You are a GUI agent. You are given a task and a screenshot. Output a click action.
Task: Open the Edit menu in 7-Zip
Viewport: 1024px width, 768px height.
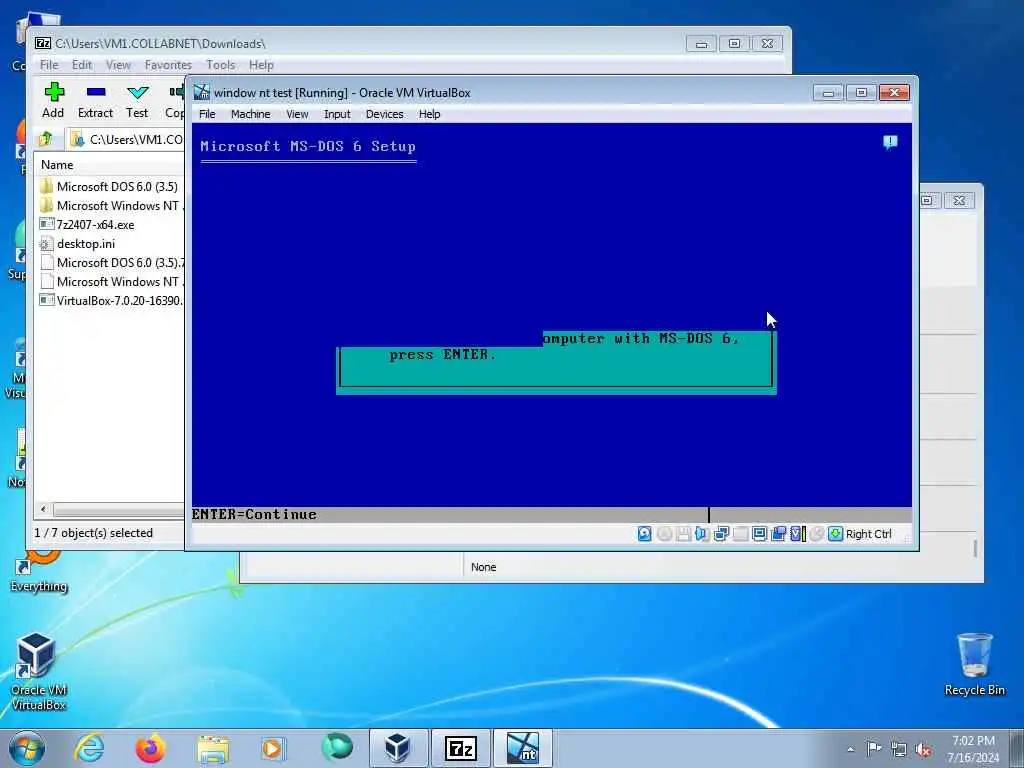(x=82, y=65)
